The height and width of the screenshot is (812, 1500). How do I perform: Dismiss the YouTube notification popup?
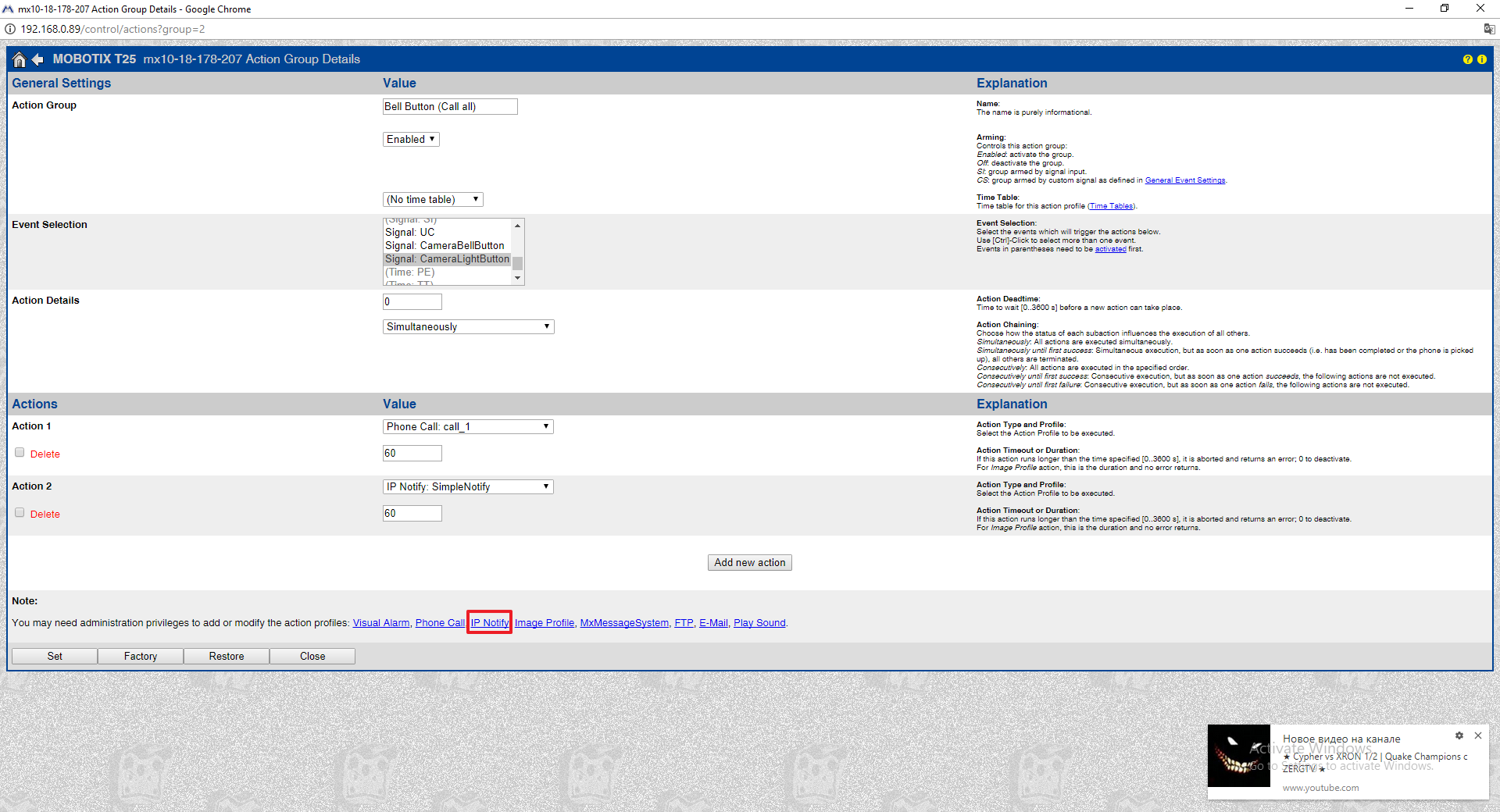point(1478,735)
